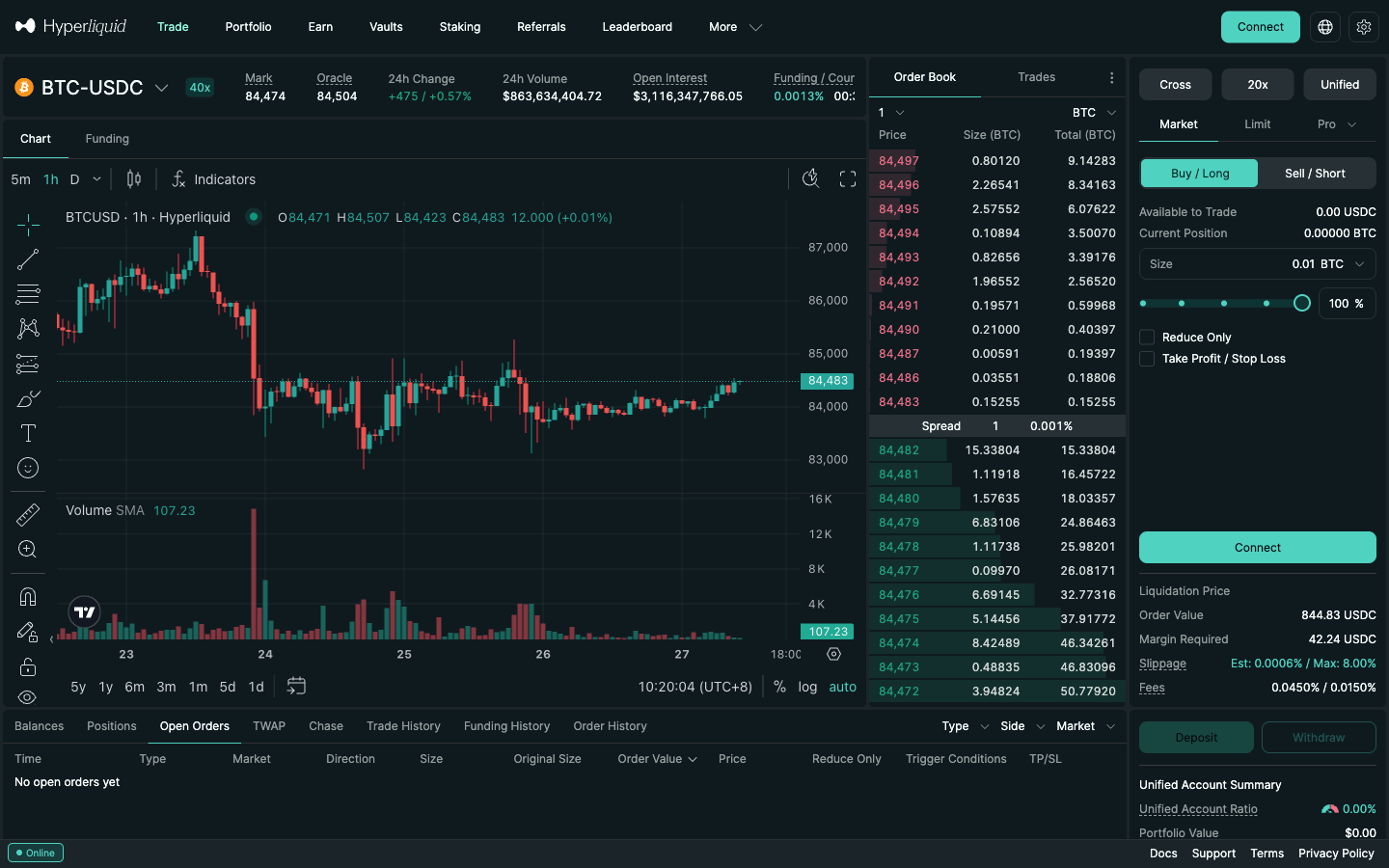
Task: Open the Fibonacci retracement tools
Action: 28,294
